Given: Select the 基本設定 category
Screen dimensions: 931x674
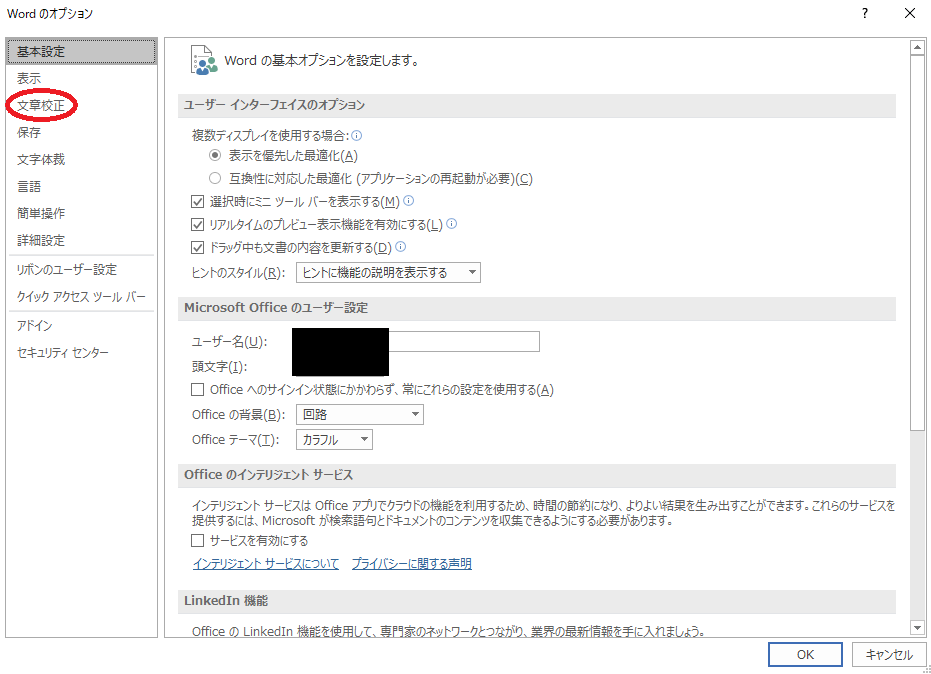Looking at the screenshot, I should [x=81, y=52].
